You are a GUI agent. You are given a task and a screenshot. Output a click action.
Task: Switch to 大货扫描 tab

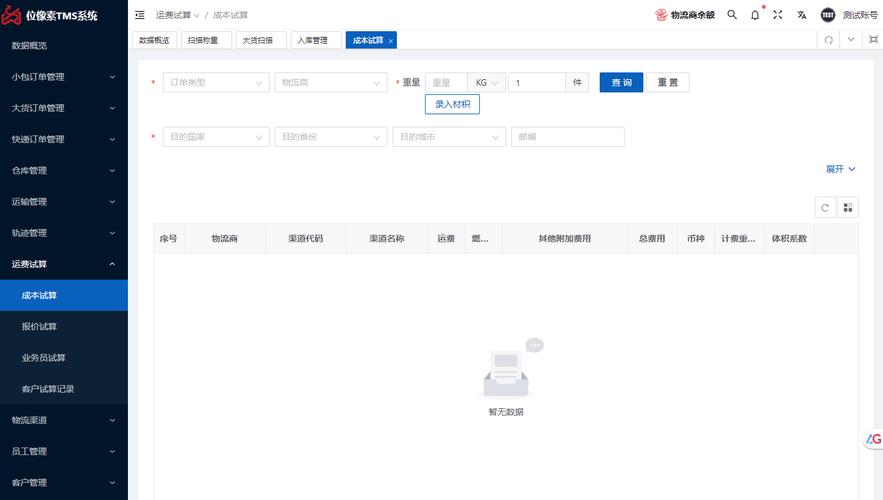pyautogui.click(x=261, y=40)
